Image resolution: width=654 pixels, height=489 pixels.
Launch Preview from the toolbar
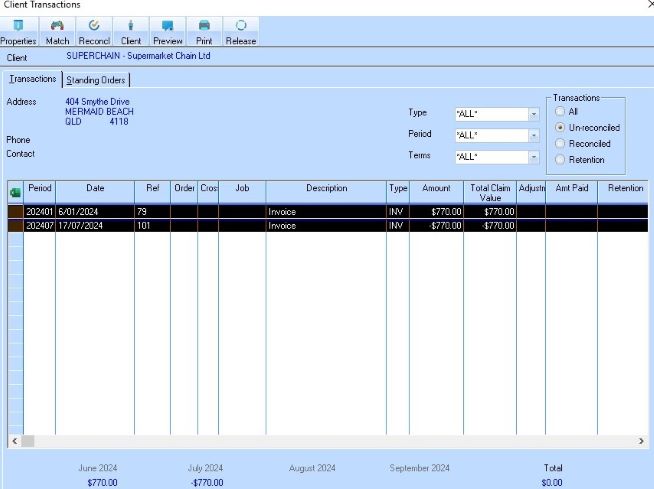click(168, 31)
